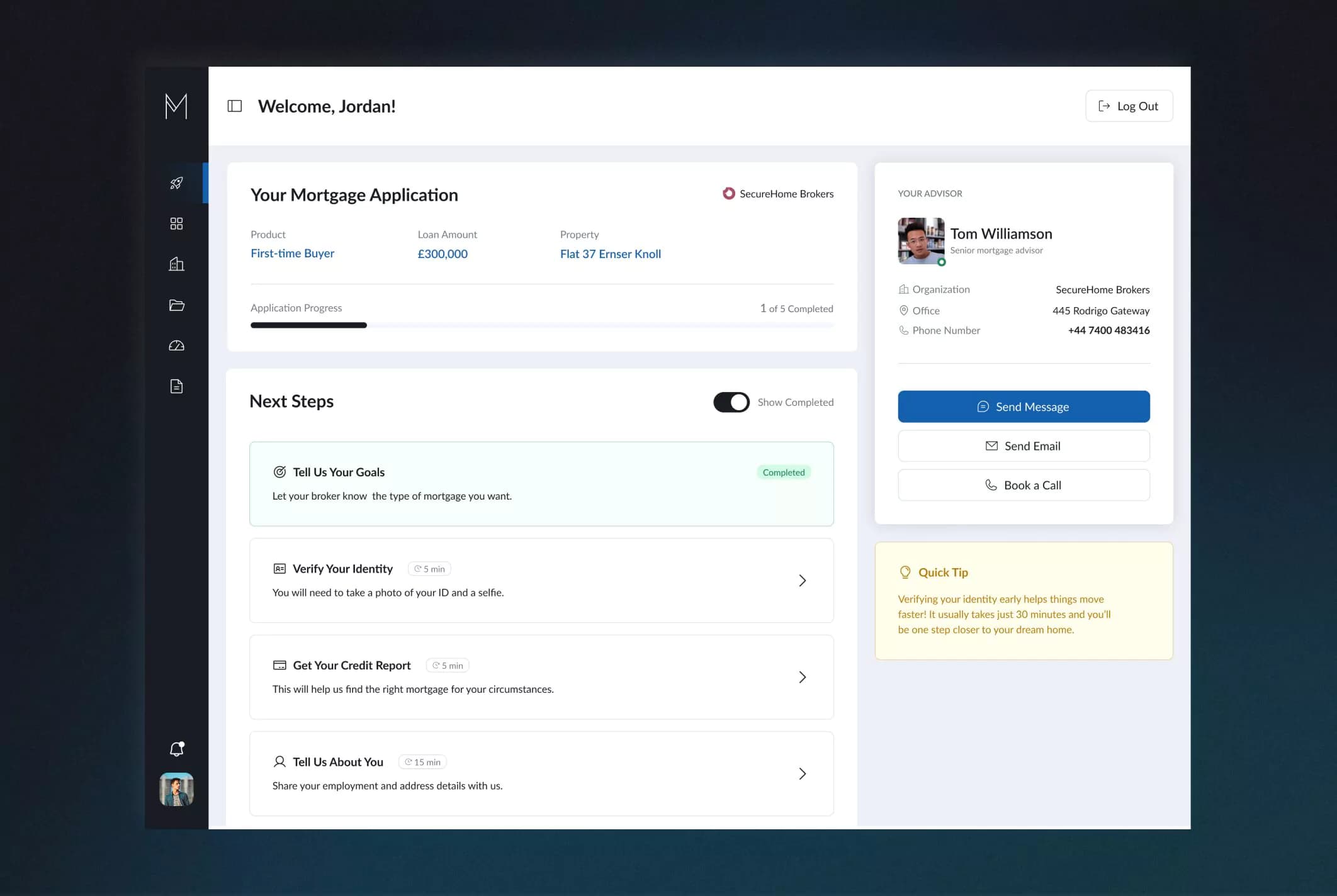Image resolution: width=1337 pixels, height=896 pixels.
Task: Click the Tom Williamson advisor name
Action: tap(1001, 233)
